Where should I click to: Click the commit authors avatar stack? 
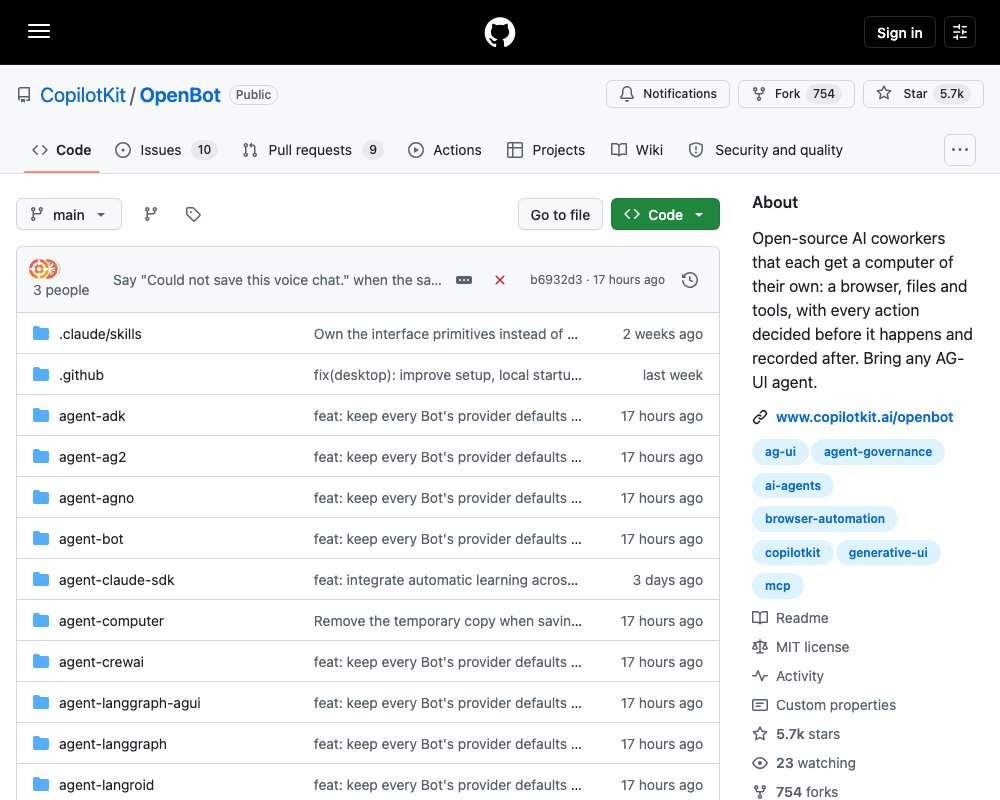43,269
